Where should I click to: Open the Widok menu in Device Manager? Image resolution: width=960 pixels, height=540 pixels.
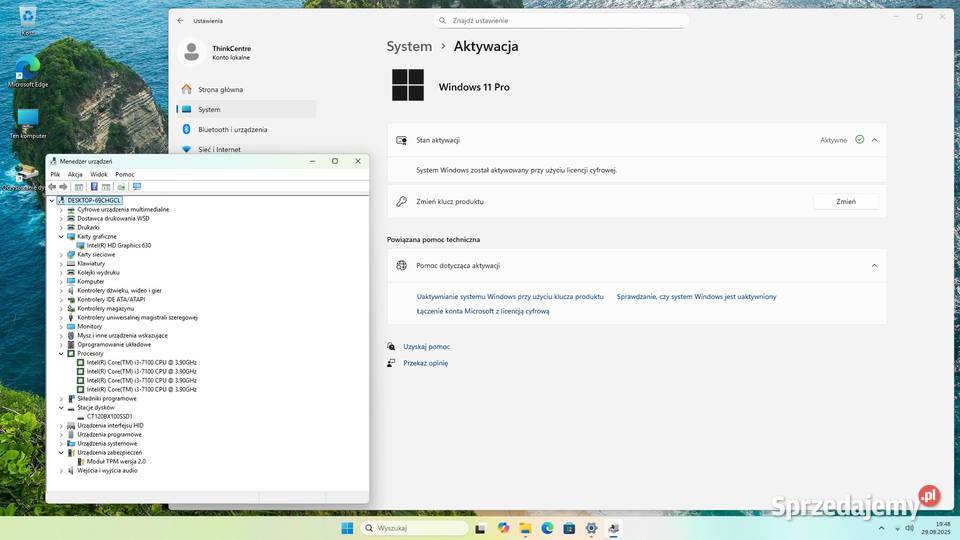(x=99, y=174)
